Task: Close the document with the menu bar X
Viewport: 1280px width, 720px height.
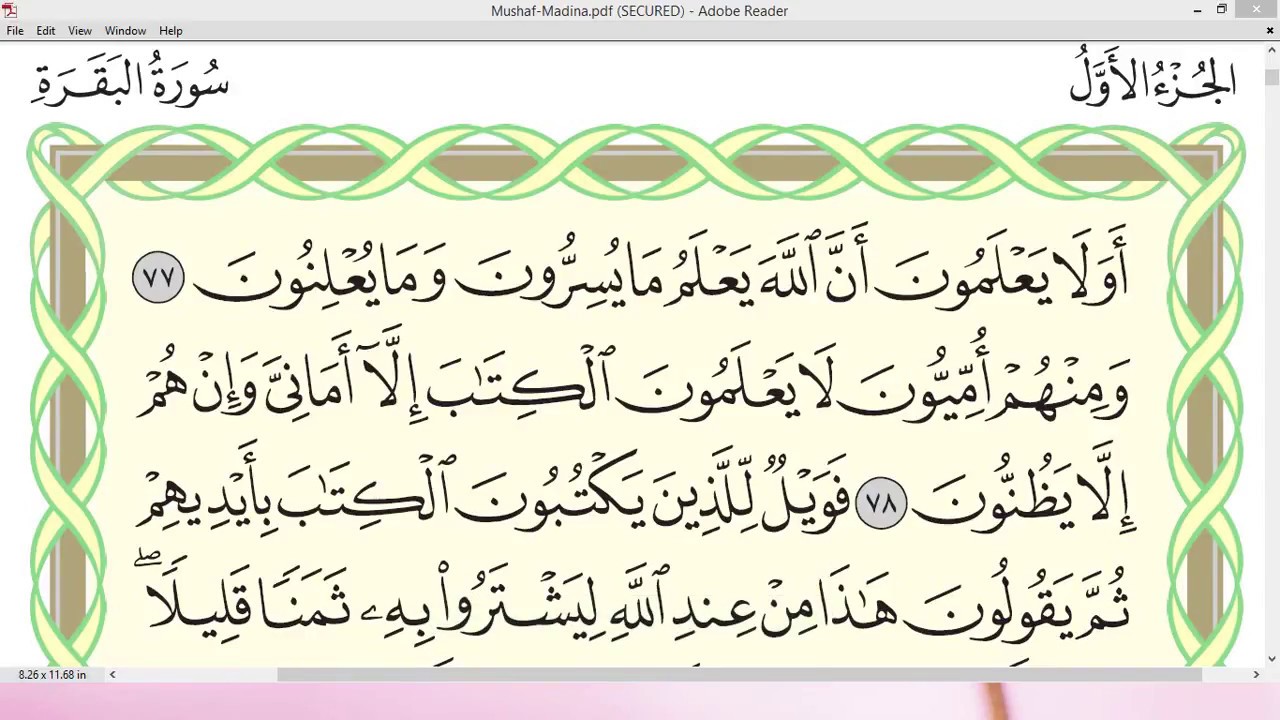Action: [1270, 31]
